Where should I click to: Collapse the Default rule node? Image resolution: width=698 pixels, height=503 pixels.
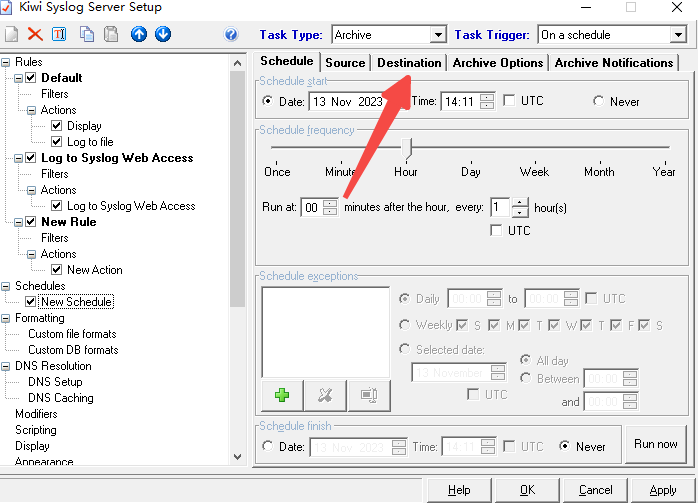[x=18, y=78]
